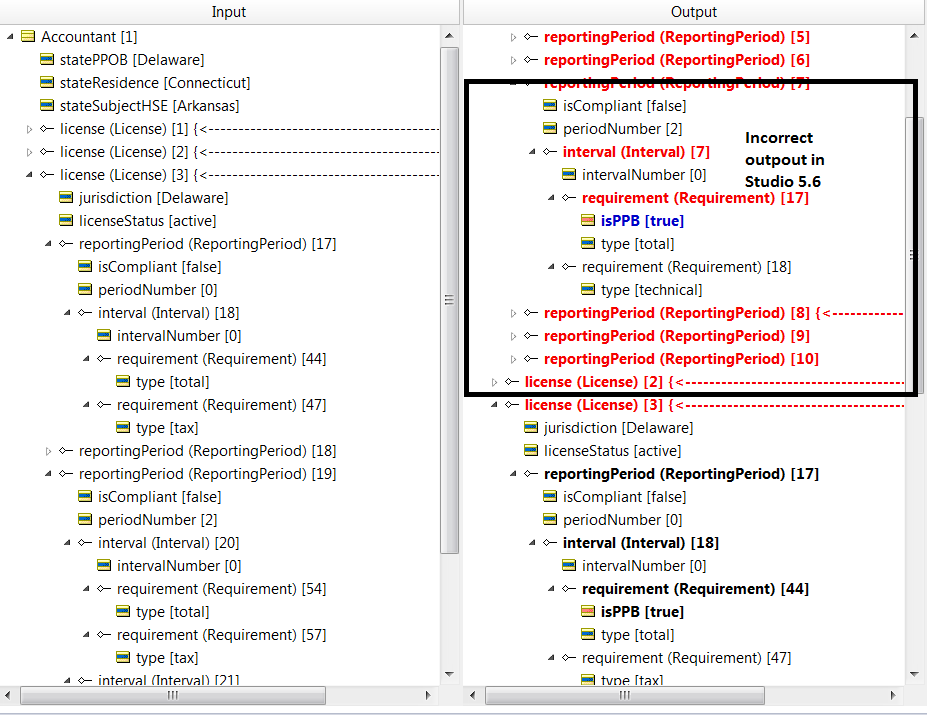The image size is (927, 715).
Task: Expand reportingPeriod (ReportingPeriod) [18] in Input
Action: pos(48,451)
